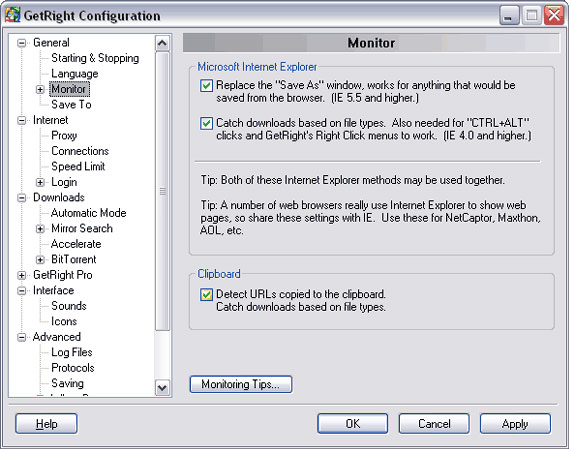Viewport: 569px width, 449px height.
Task: Toggle Detect URLs copied to the clipboard
Action: [x=206, y=295]
